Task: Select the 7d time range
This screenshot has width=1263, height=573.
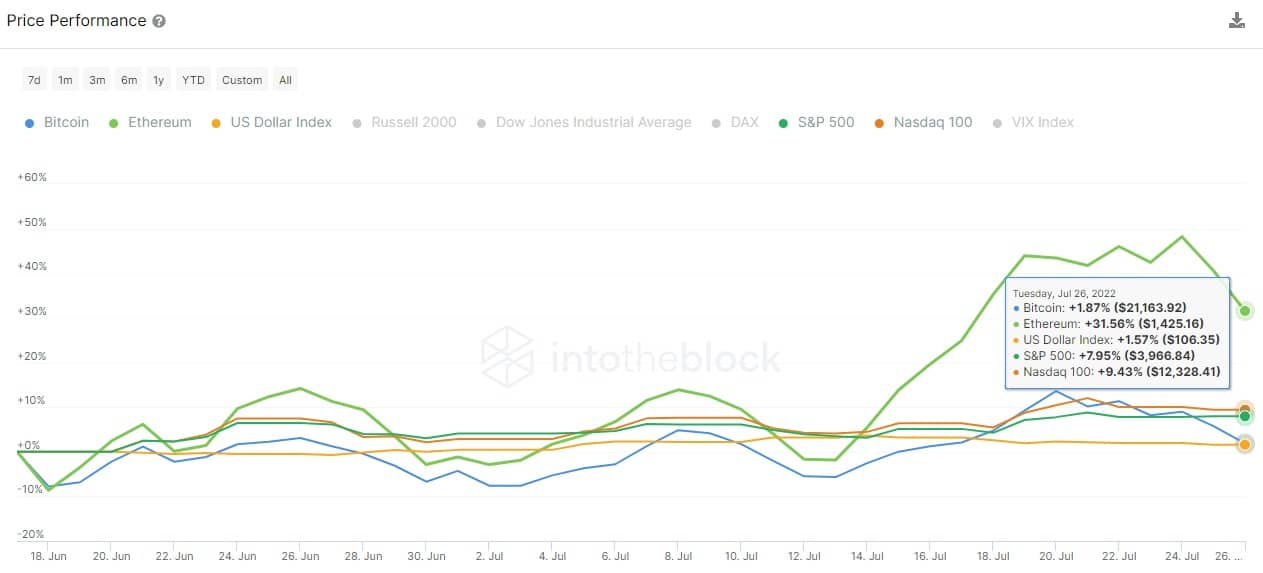Action: coord(34,80)
